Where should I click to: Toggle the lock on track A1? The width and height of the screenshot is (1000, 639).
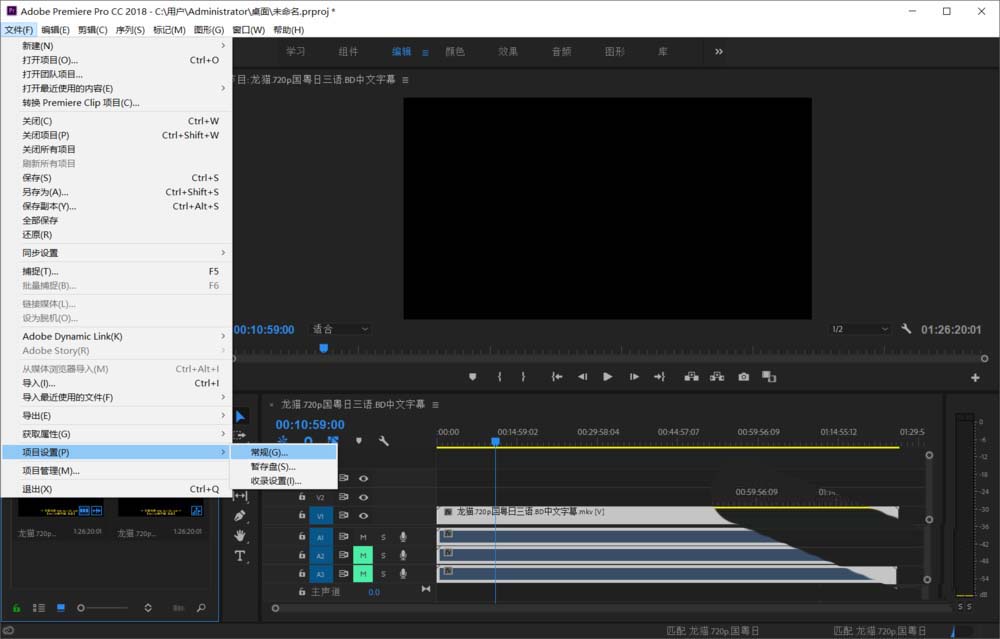point(302,537)
